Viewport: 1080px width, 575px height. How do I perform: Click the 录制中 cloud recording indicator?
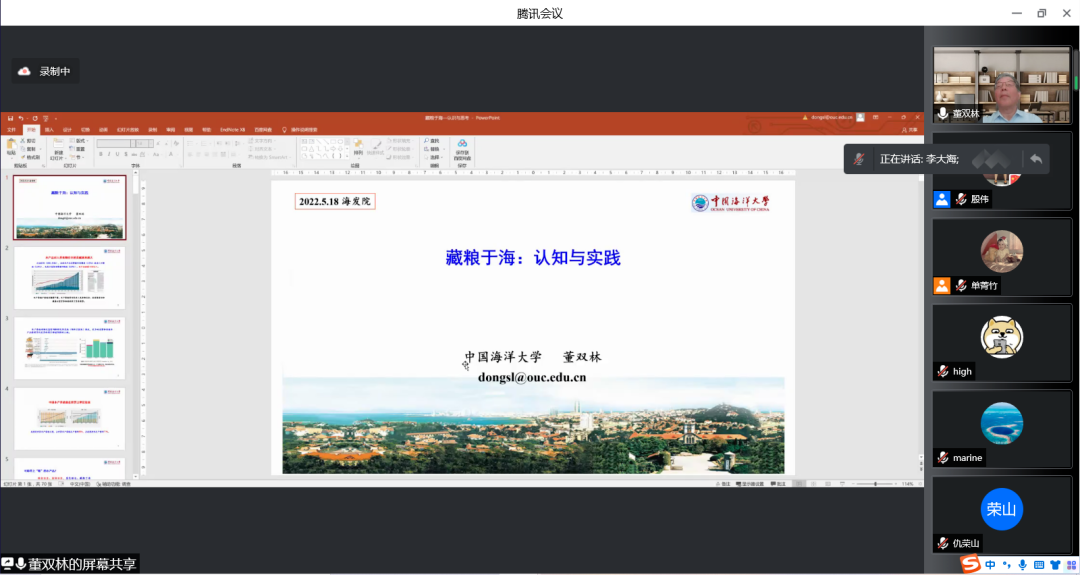coord(45,71)
